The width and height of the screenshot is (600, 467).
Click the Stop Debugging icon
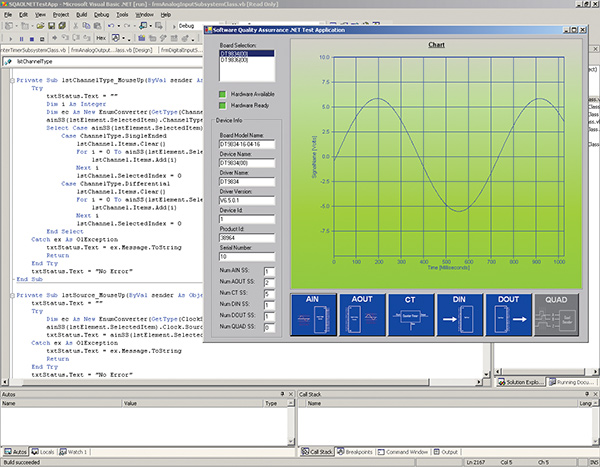(32, 39)
